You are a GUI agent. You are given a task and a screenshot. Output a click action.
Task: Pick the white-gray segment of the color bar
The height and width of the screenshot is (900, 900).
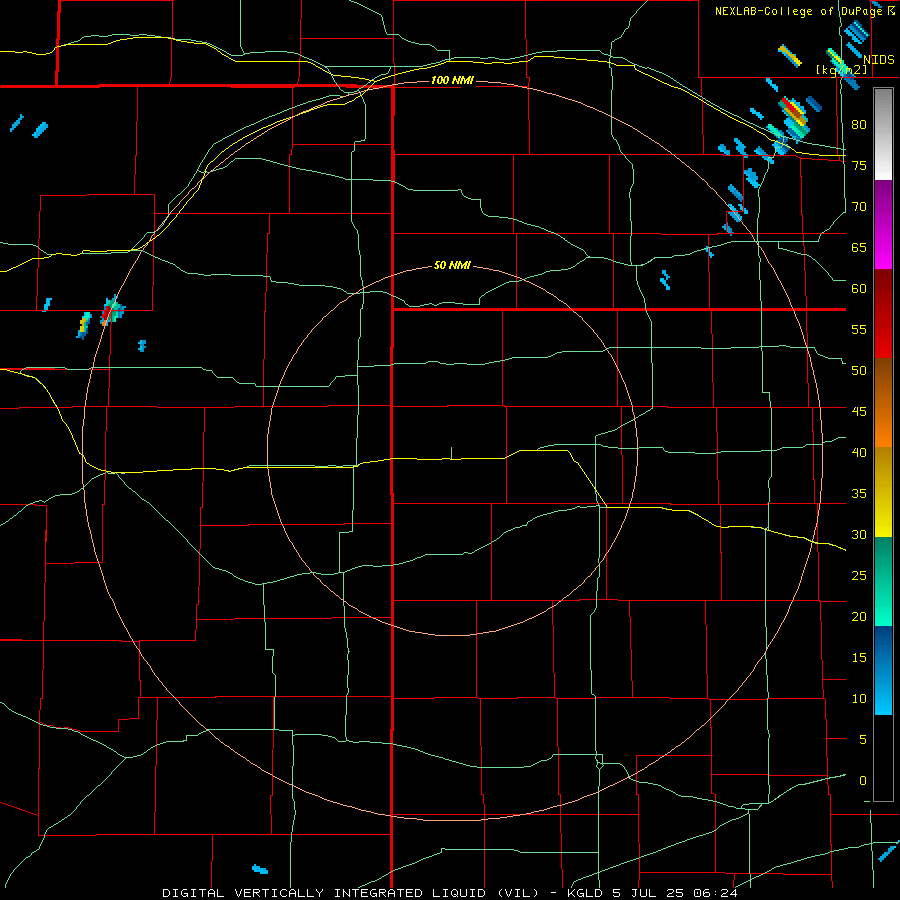[x=883, y=134]
